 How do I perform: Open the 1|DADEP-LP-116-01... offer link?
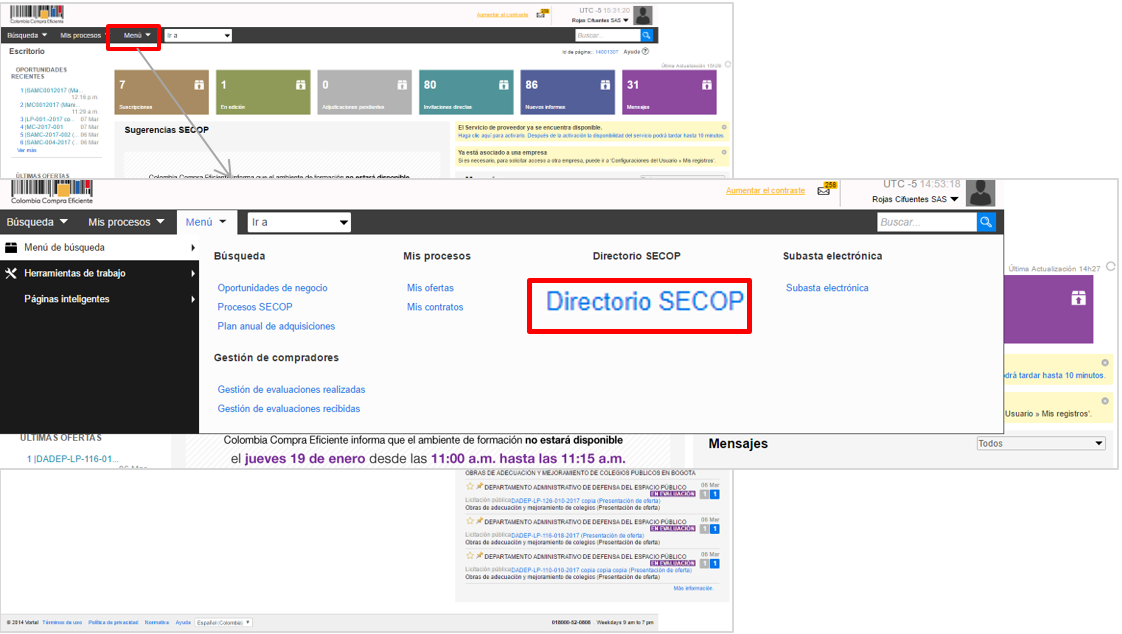pos(72,459)
